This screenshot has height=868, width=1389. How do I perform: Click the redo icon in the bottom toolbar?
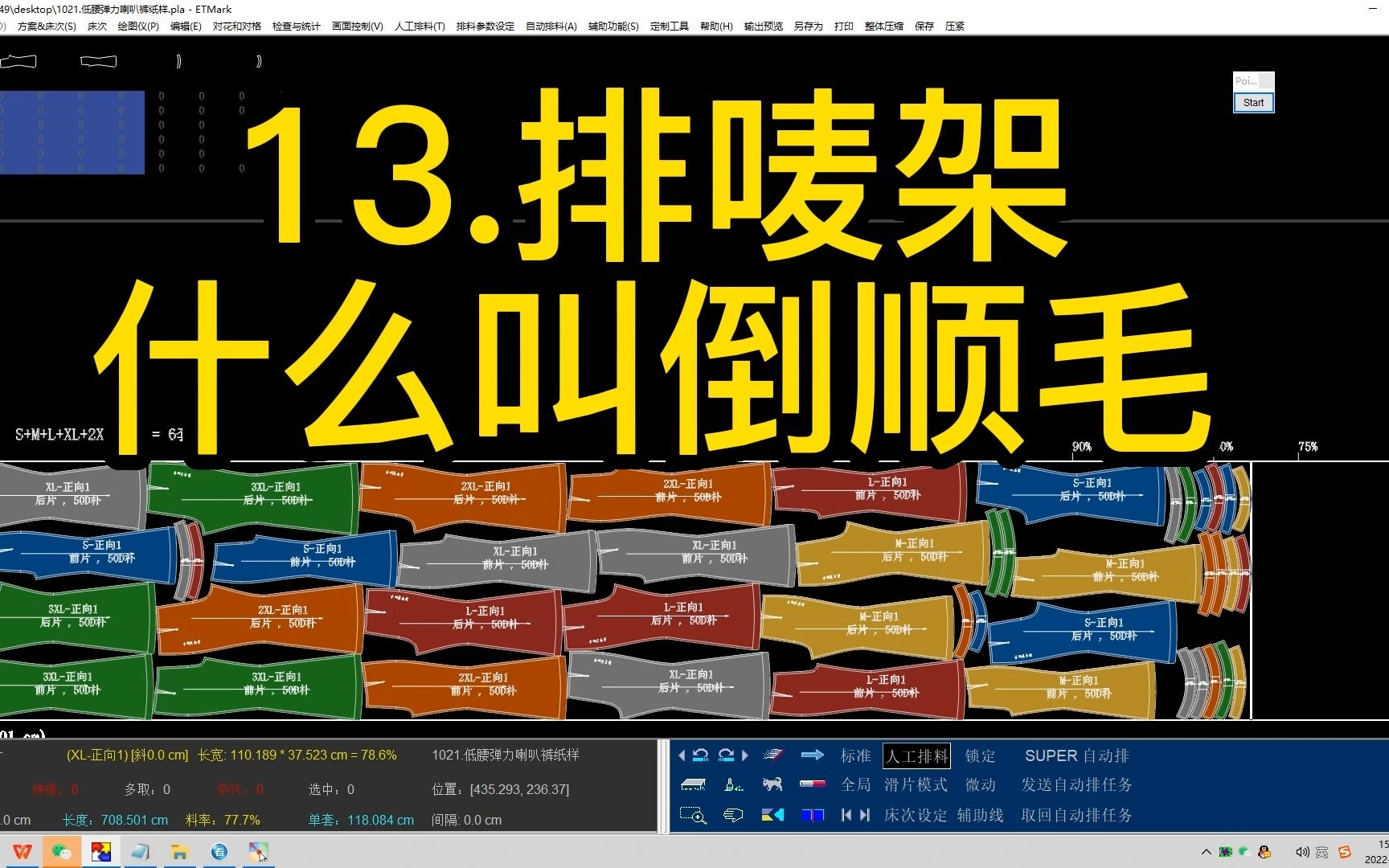[726, 755]
